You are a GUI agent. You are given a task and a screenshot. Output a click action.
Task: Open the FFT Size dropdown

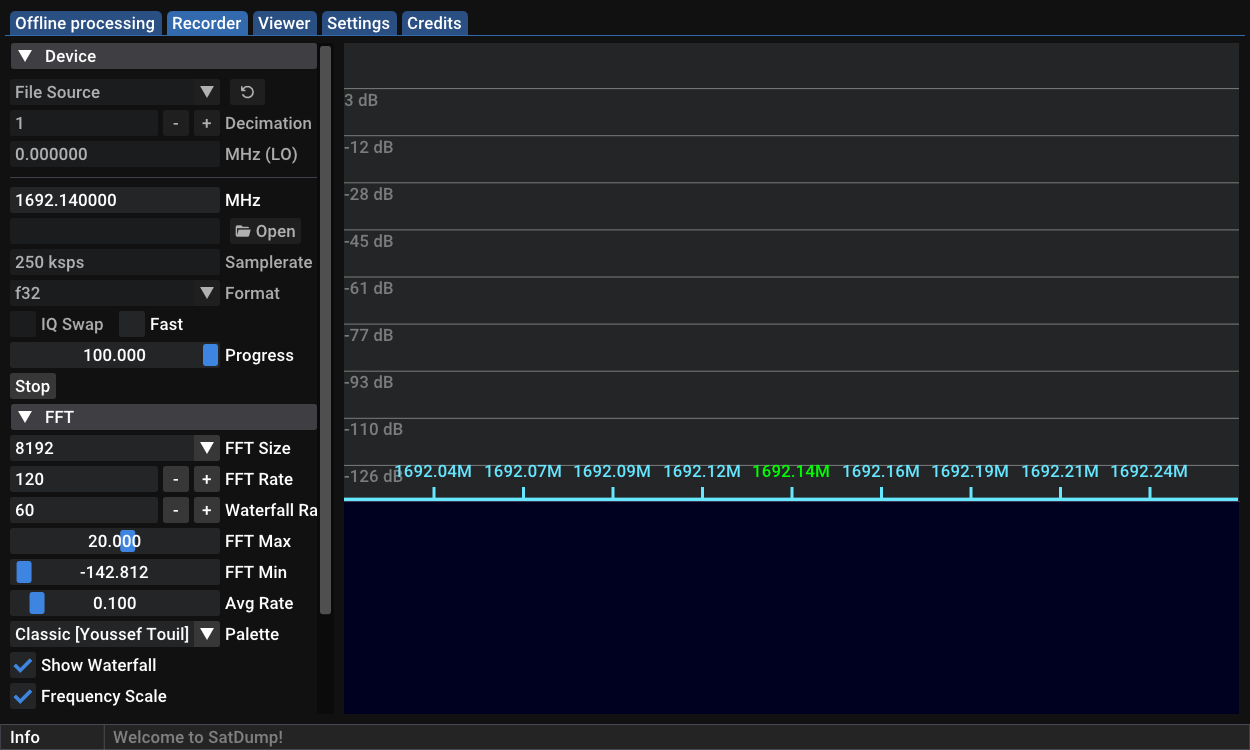(115, 448)
